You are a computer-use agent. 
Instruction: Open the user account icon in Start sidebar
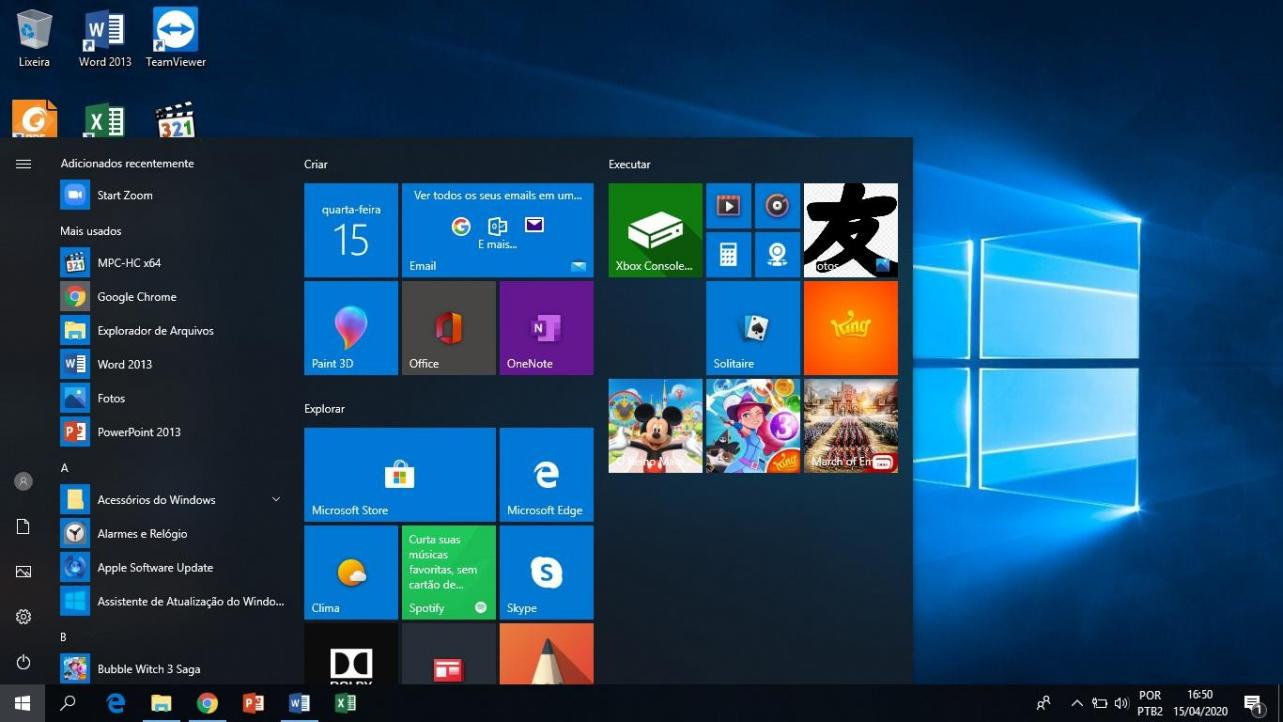(23, 481)
